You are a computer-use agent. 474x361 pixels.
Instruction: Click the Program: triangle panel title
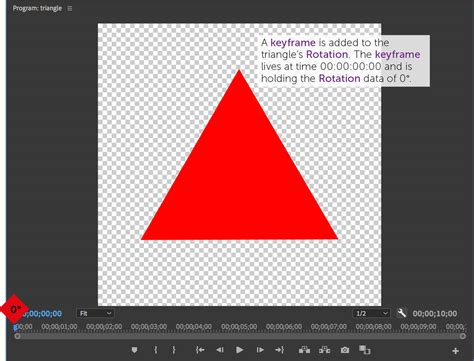click(37, 8)
